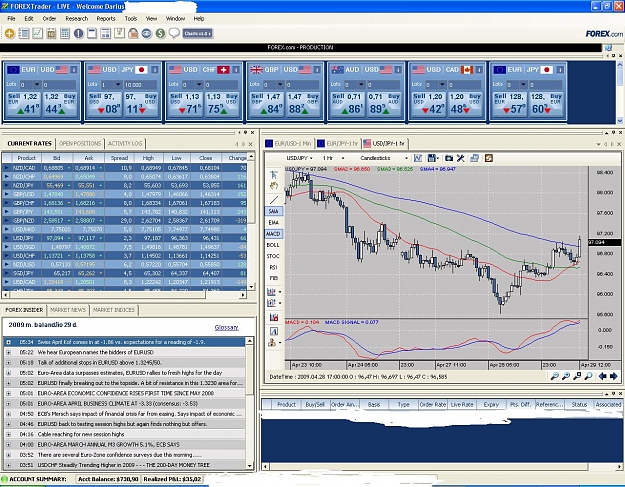Open the calendar icon in the main toolbar
The width and height of the screenshot is (625, 487).
51,33
